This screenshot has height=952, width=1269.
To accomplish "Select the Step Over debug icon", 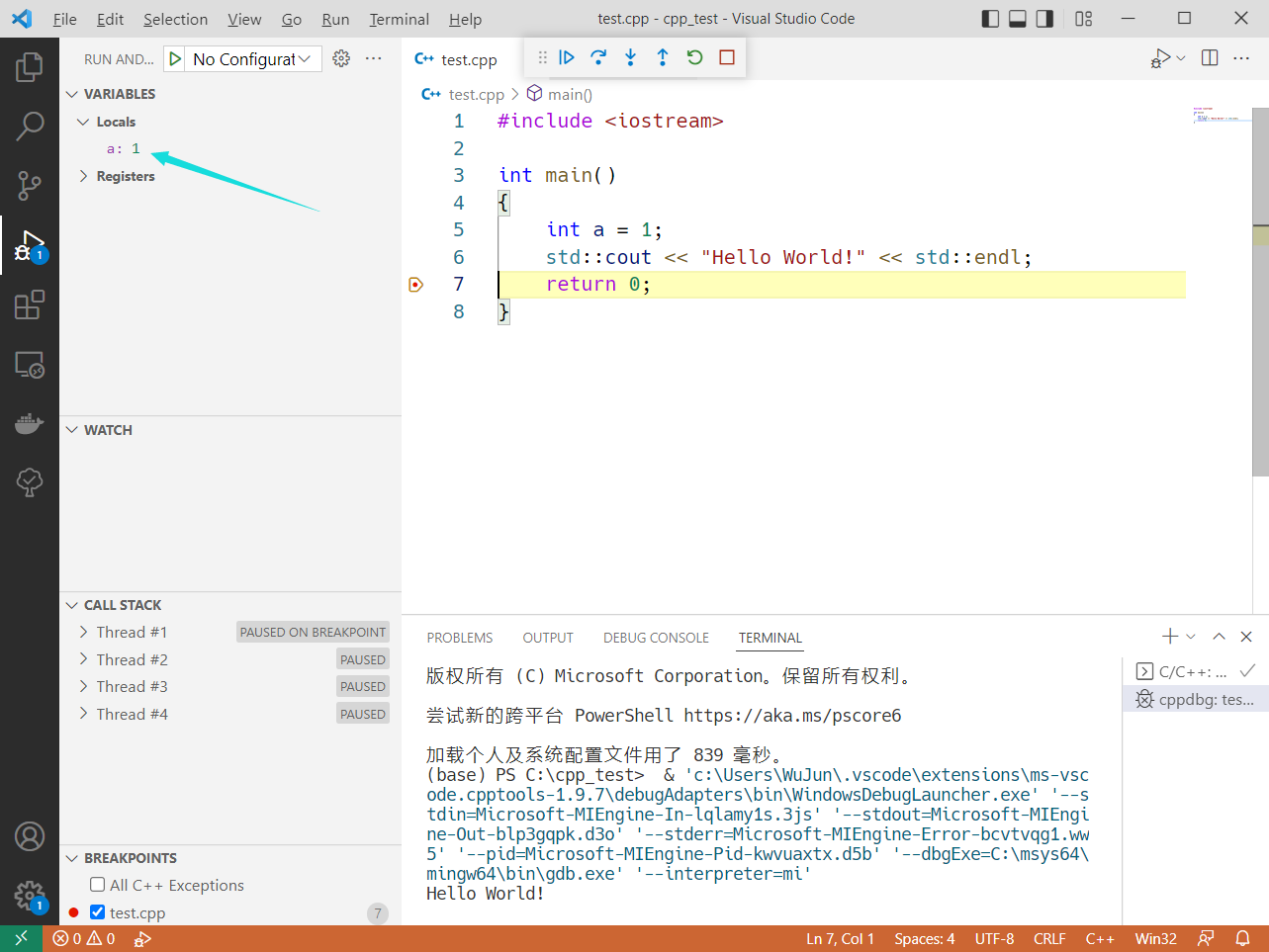I will [598, 57].
